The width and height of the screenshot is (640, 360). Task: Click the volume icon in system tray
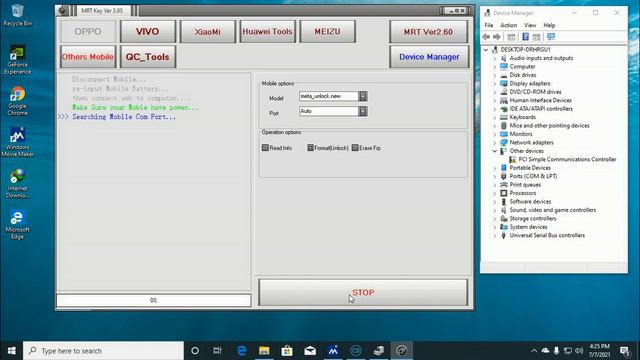coord(579,351)
